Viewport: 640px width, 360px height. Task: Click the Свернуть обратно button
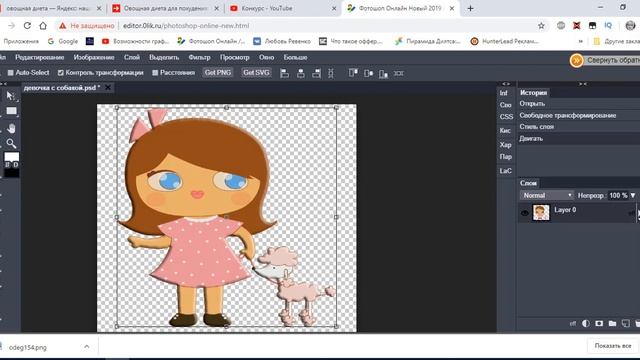click(605, 60)
